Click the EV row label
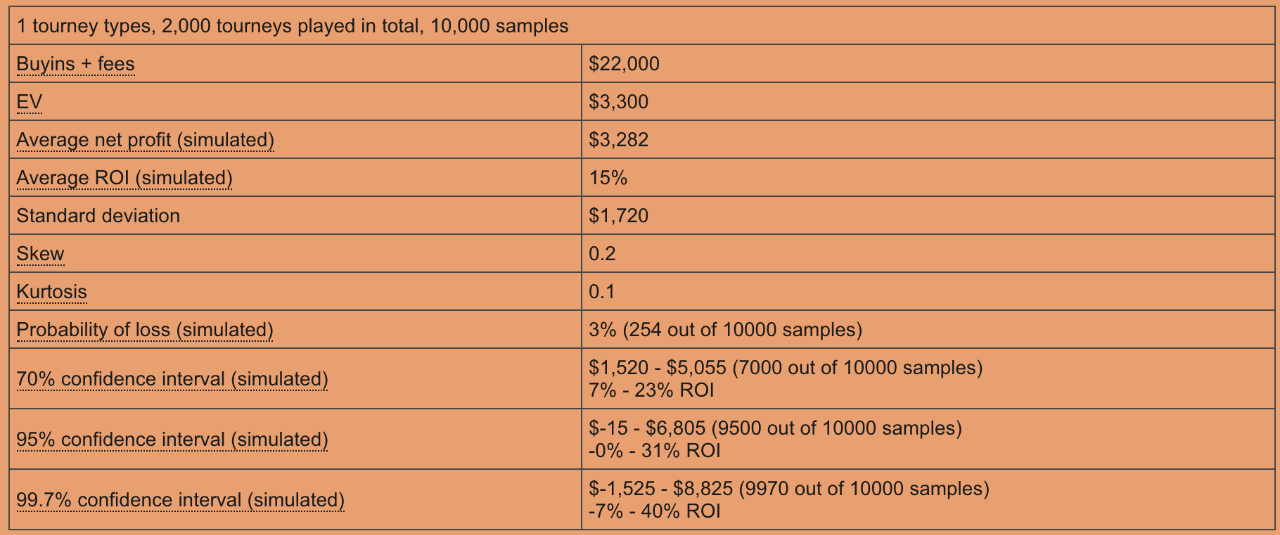The width and height of the screenshot is (1280, 535). tap(28, 102)
